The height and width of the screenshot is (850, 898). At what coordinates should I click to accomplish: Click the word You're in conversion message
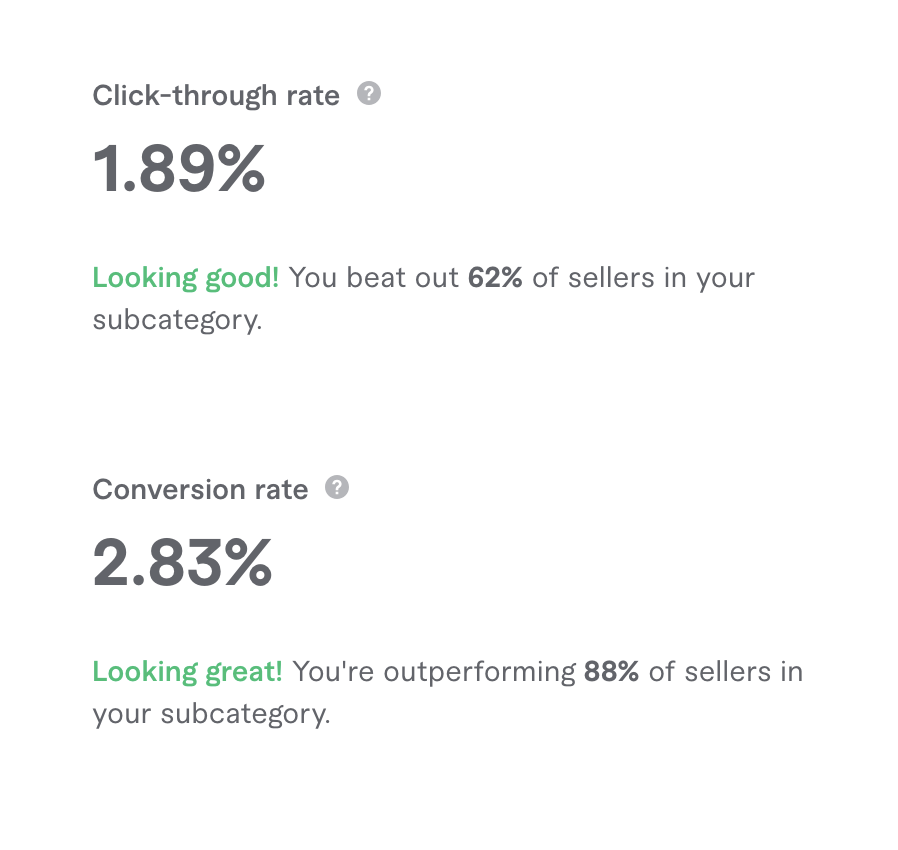tap(333, 672)
